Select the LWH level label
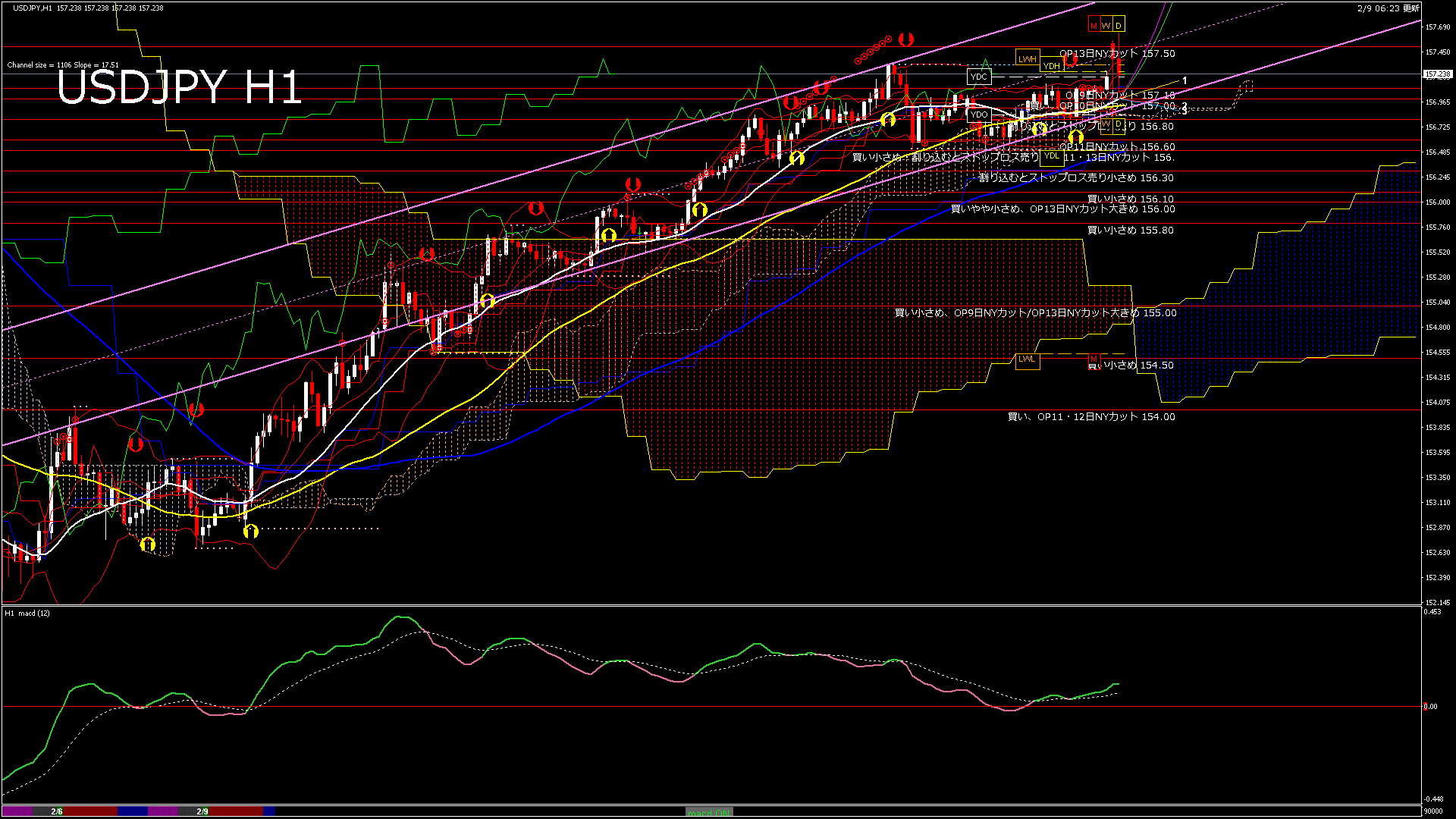The height and width of the screenshot is (819, 1456). pyautogui.click(x=1027, y=58)
